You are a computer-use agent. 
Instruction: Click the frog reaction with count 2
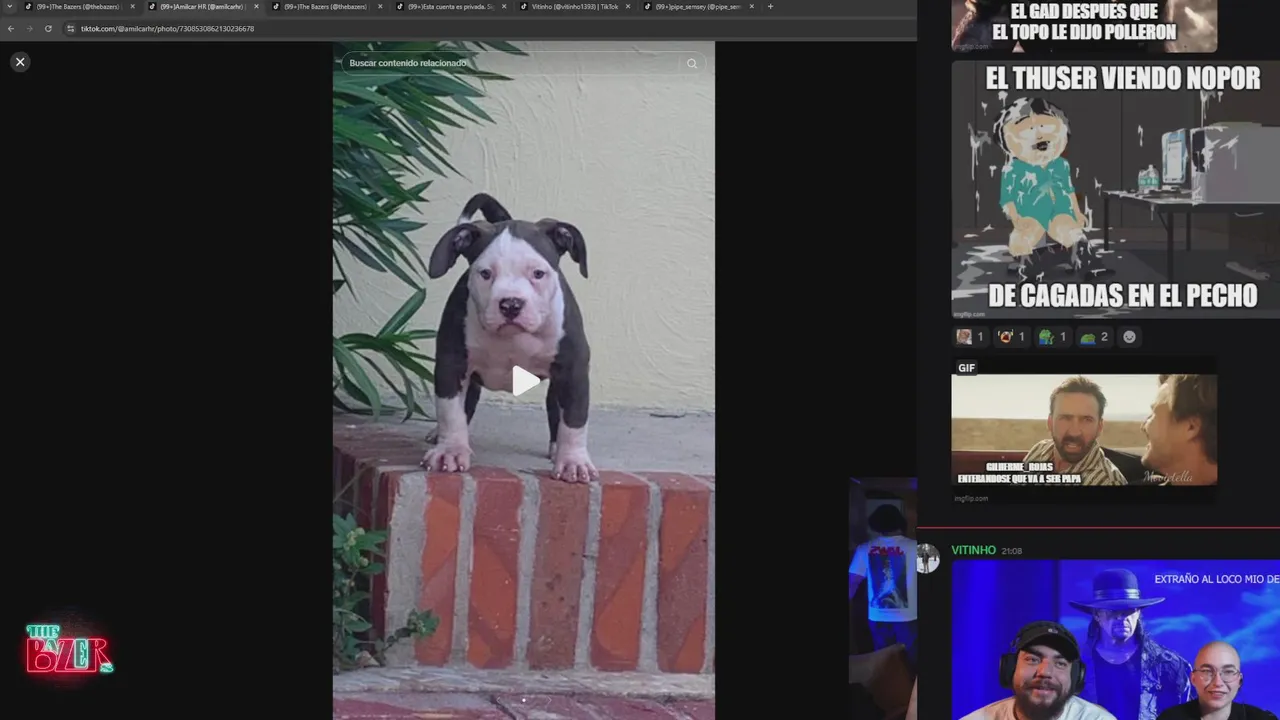1094,337
